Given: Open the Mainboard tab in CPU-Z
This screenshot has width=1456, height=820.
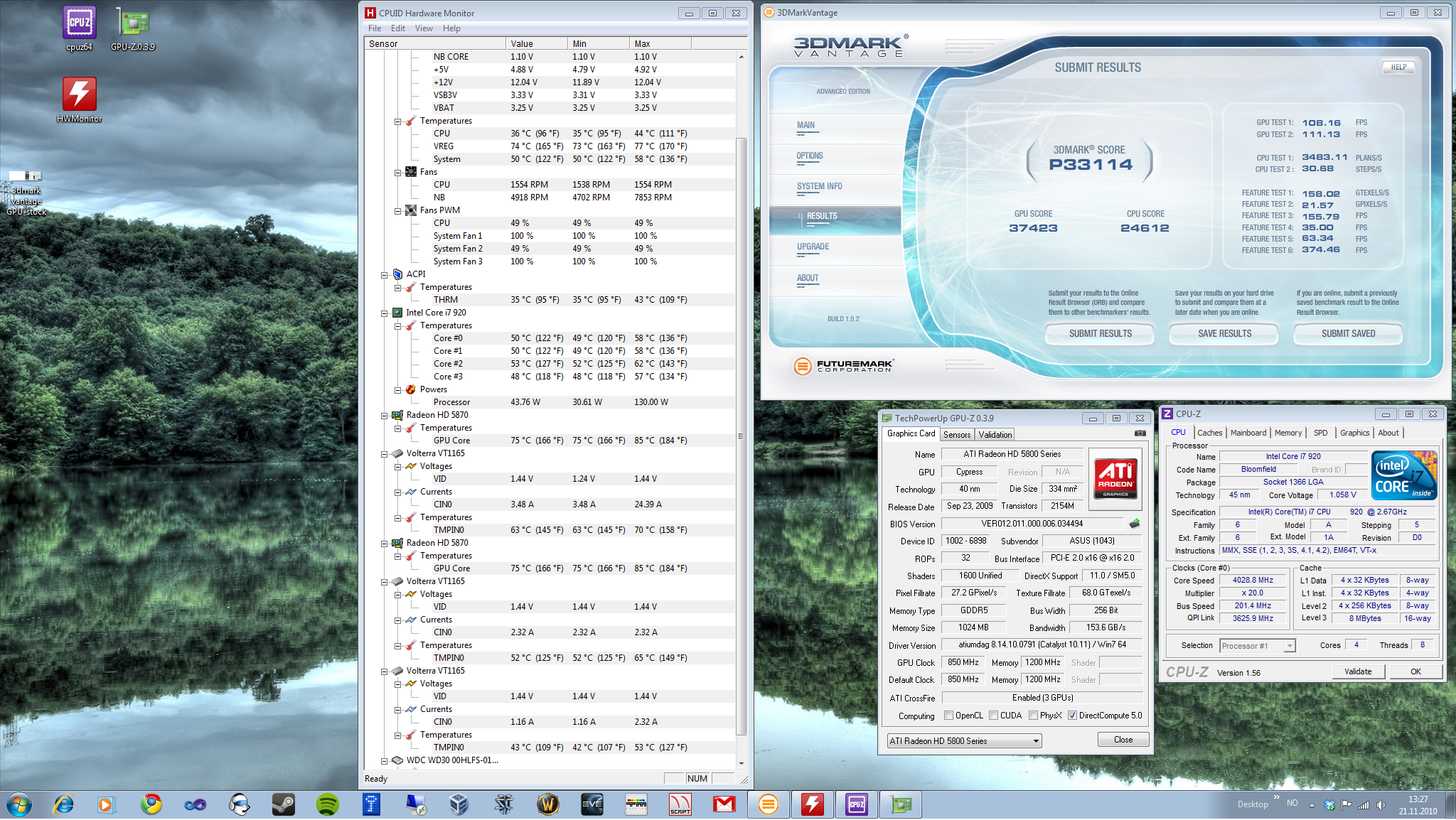Looking at the screenshot, I should (1248, 433).
